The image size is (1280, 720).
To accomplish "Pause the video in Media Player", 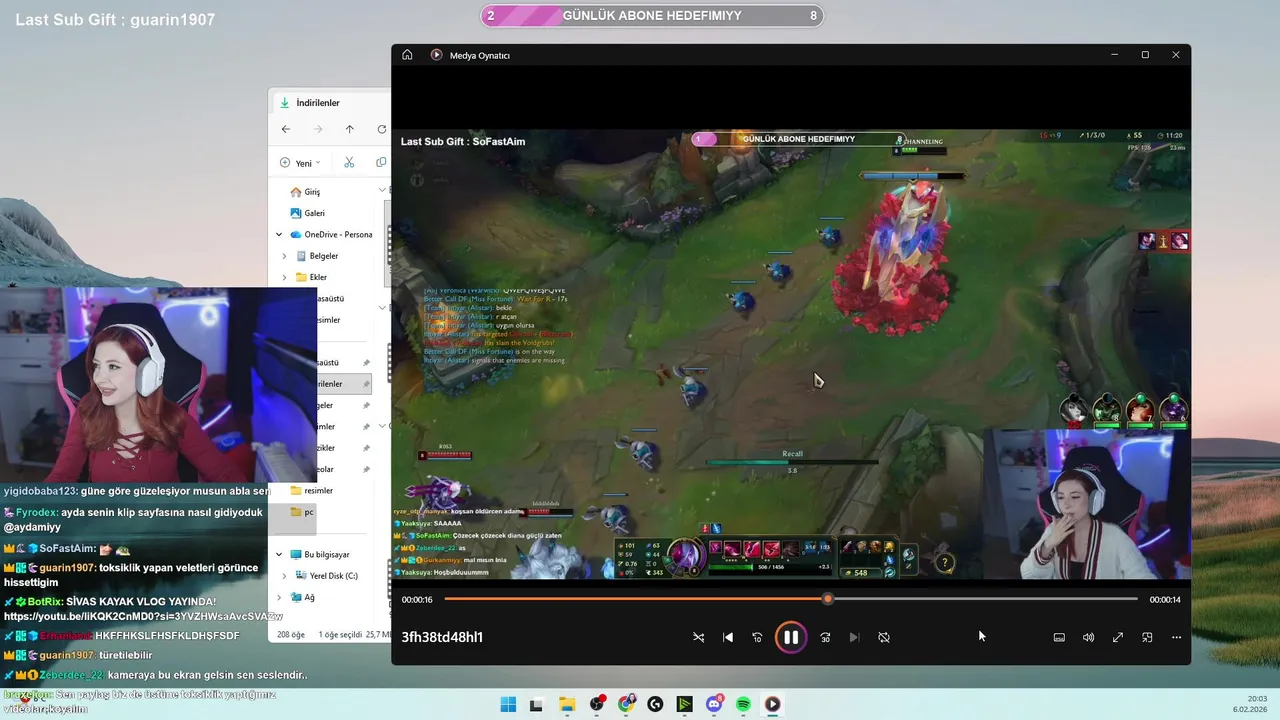I will 790,637.
